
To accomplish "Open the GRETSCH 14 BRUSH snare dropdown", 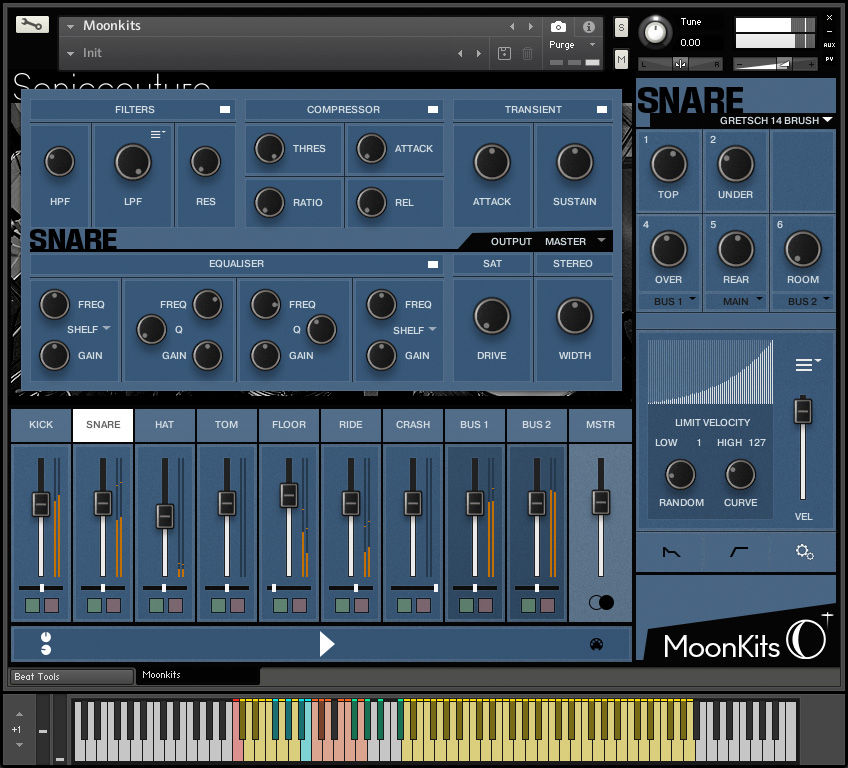I will point(827,120).
